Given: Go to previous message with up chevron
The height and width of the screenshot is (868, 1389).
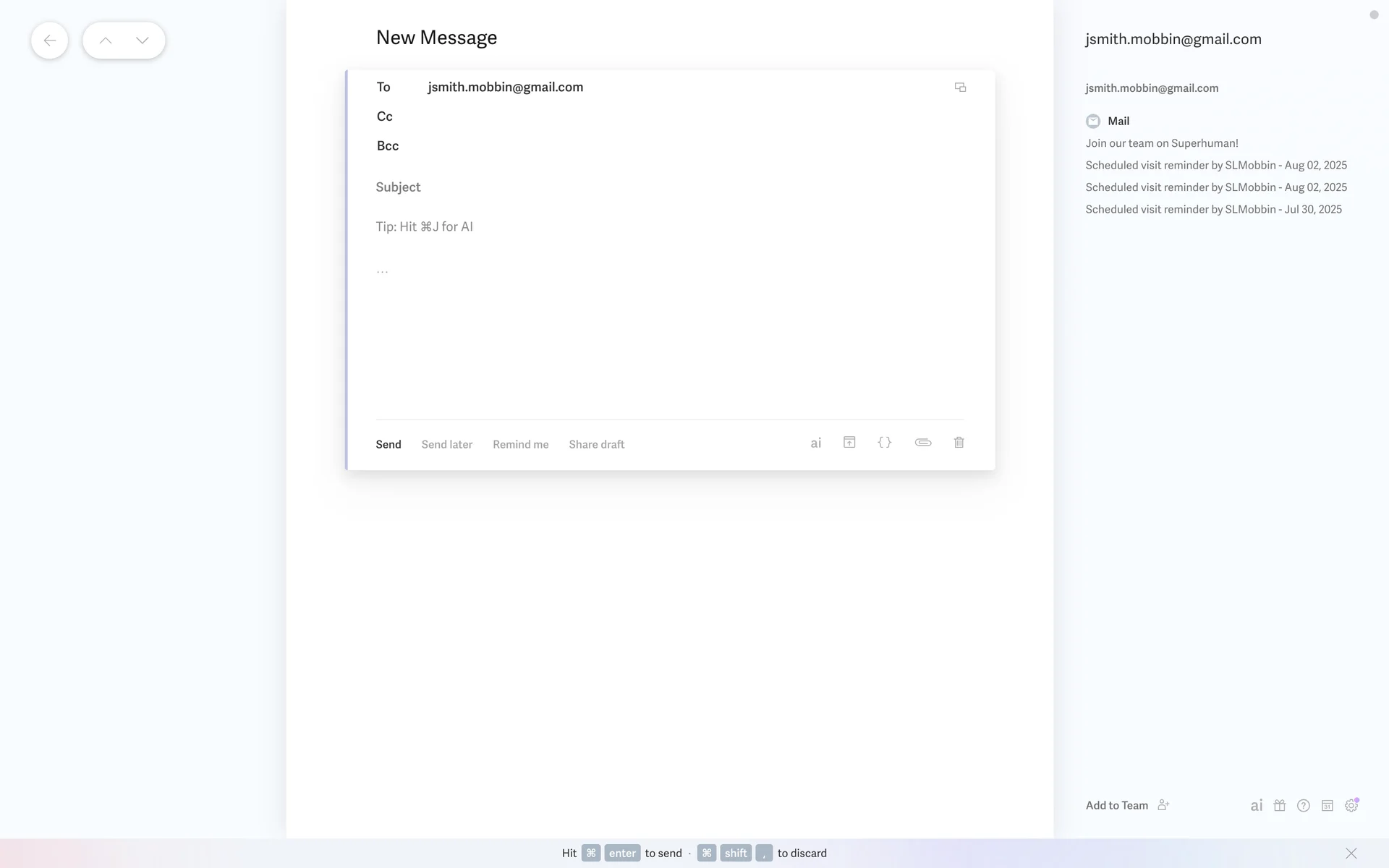Looking at the screenshot, I should 106,41.
